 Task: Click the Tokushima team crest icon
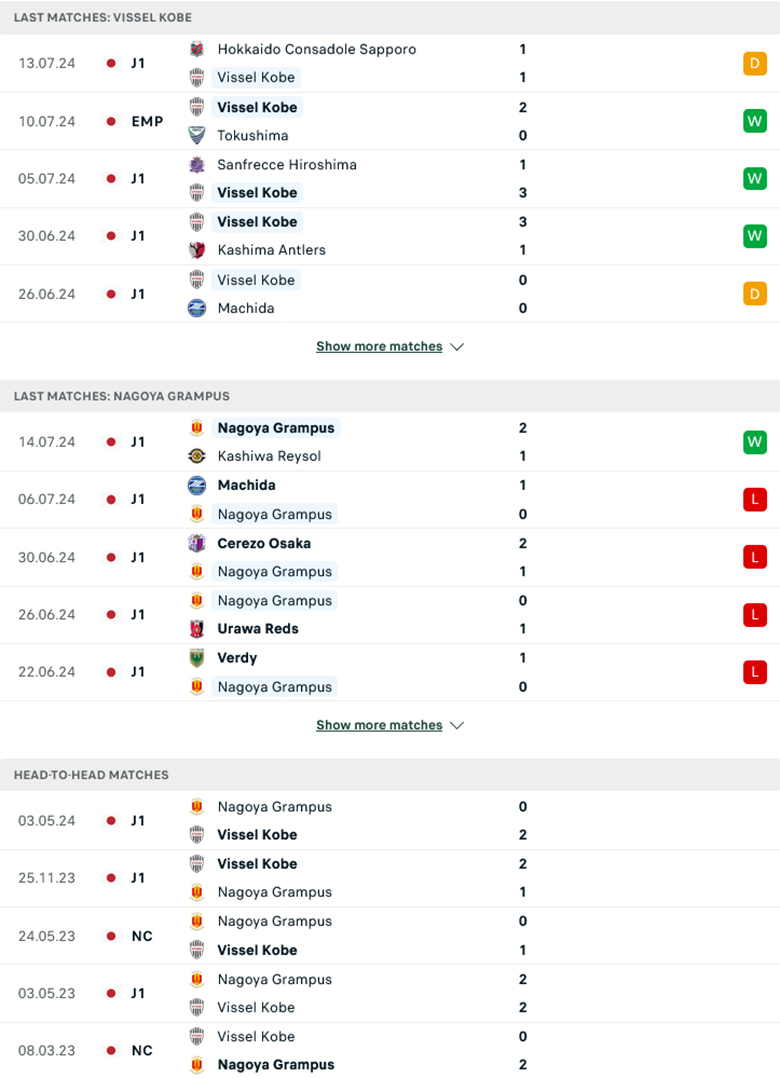tap(197, 135)
